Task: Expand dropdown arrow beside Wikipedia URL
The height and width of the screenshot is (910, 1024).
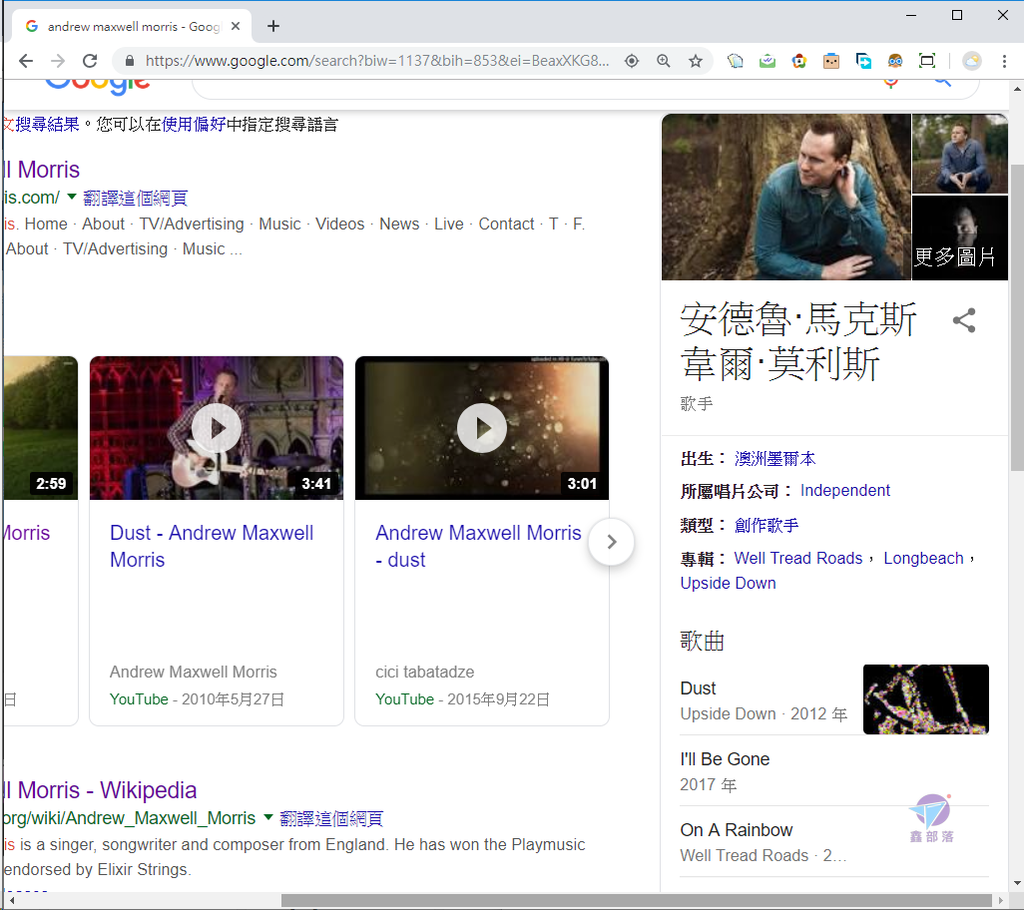Action: 268,817
